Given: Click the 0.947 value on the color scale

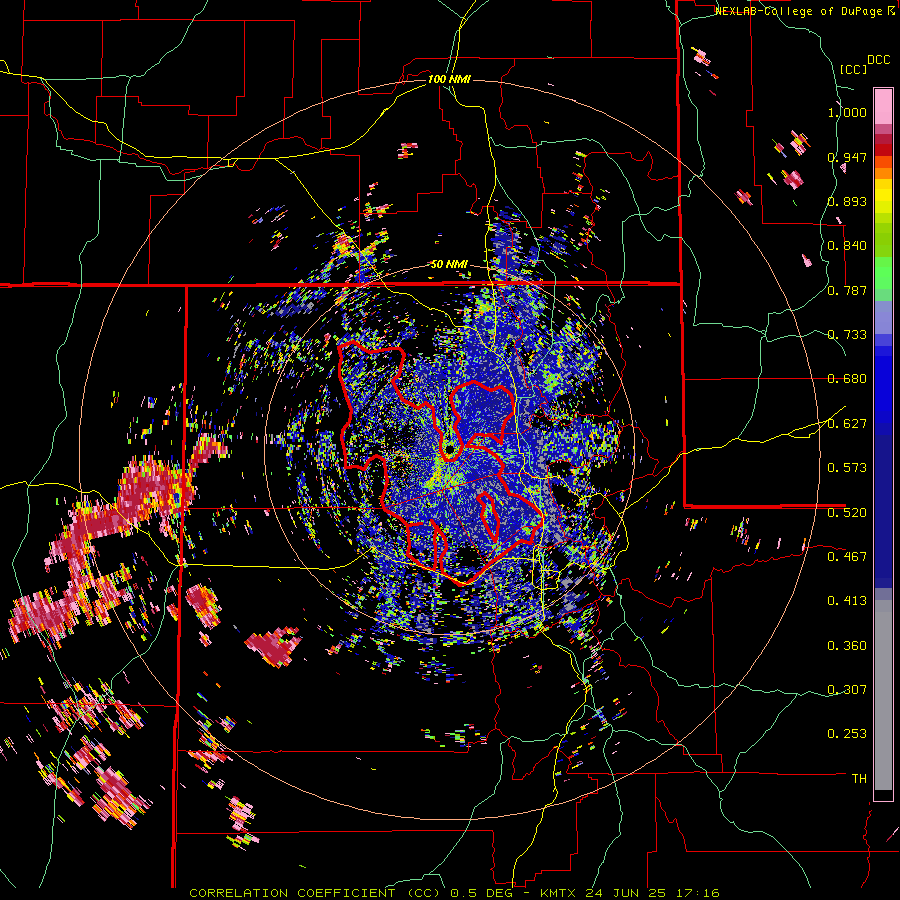Looking at the screenshot, I should click(x=847, y=157).
